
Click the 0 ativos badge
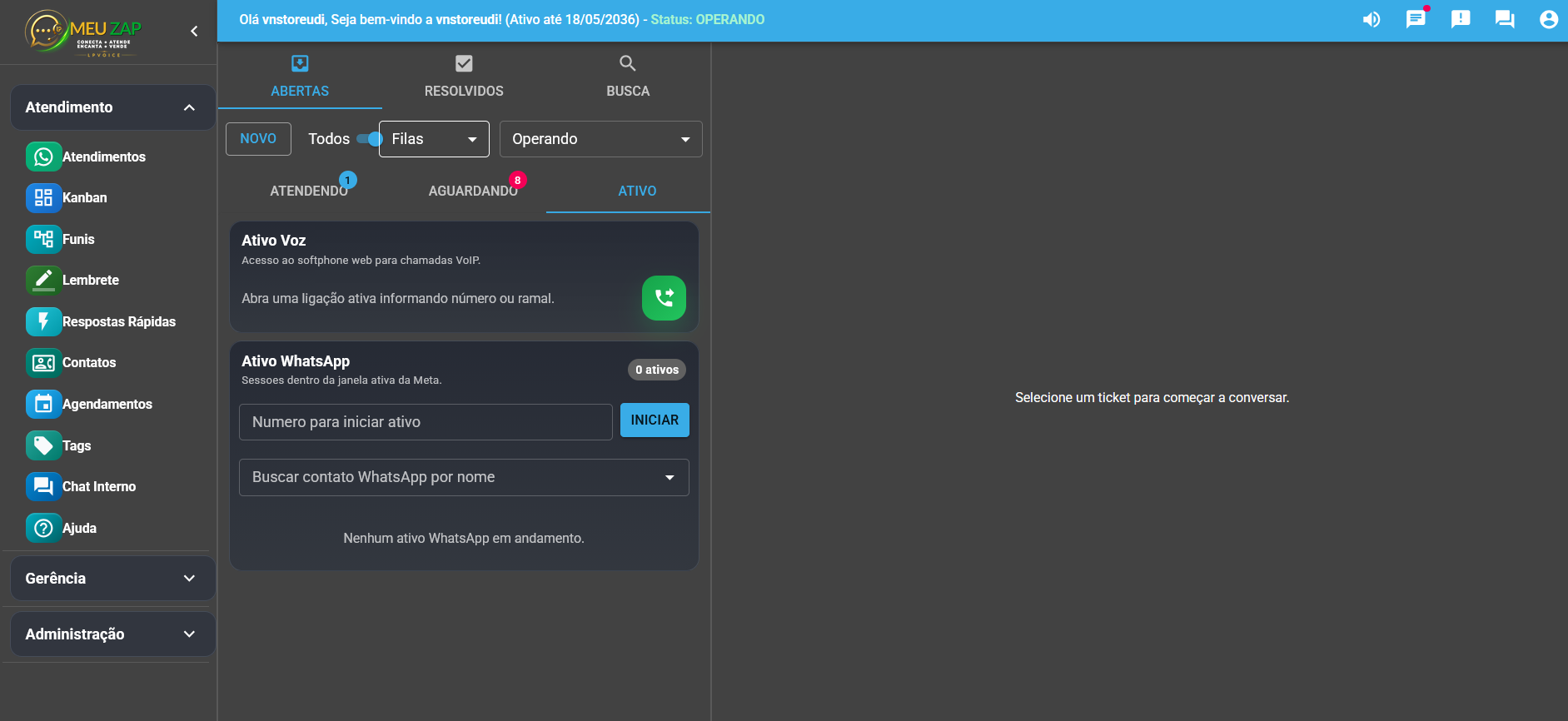[x=657, y=370]
